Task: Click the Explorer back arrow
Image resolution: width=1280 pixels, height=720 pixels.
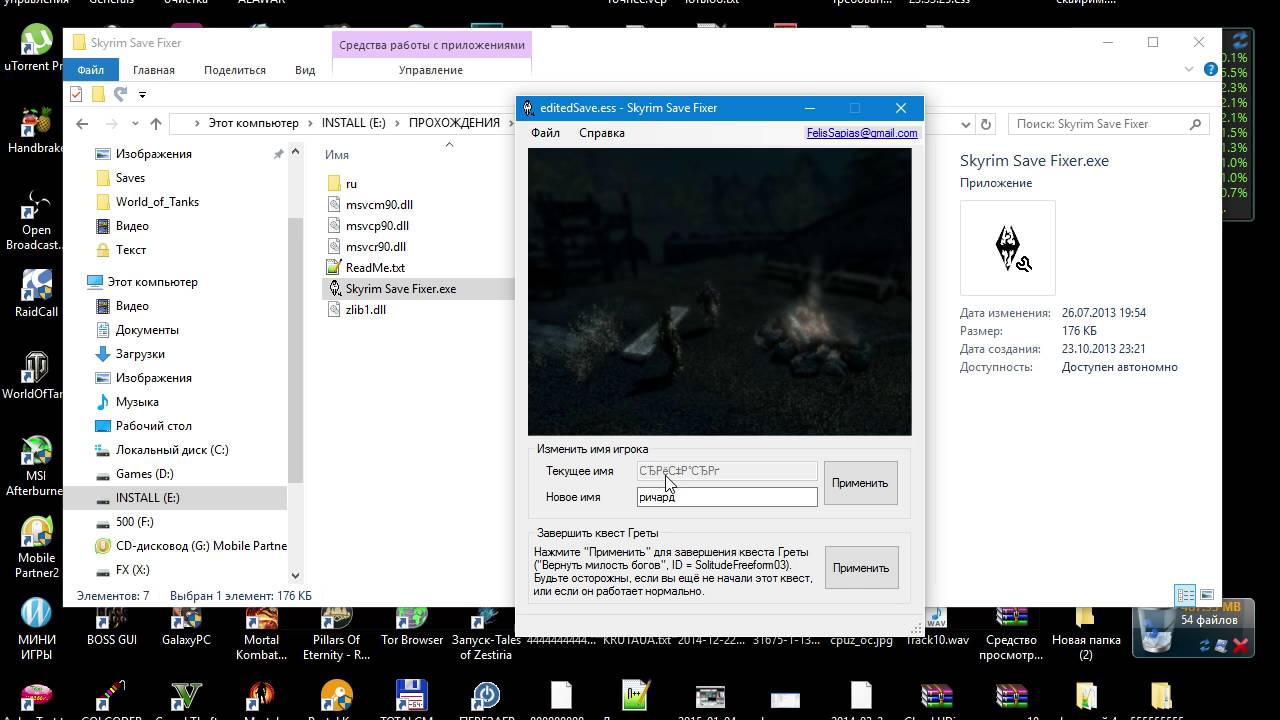Action: [x=82, y=124]
